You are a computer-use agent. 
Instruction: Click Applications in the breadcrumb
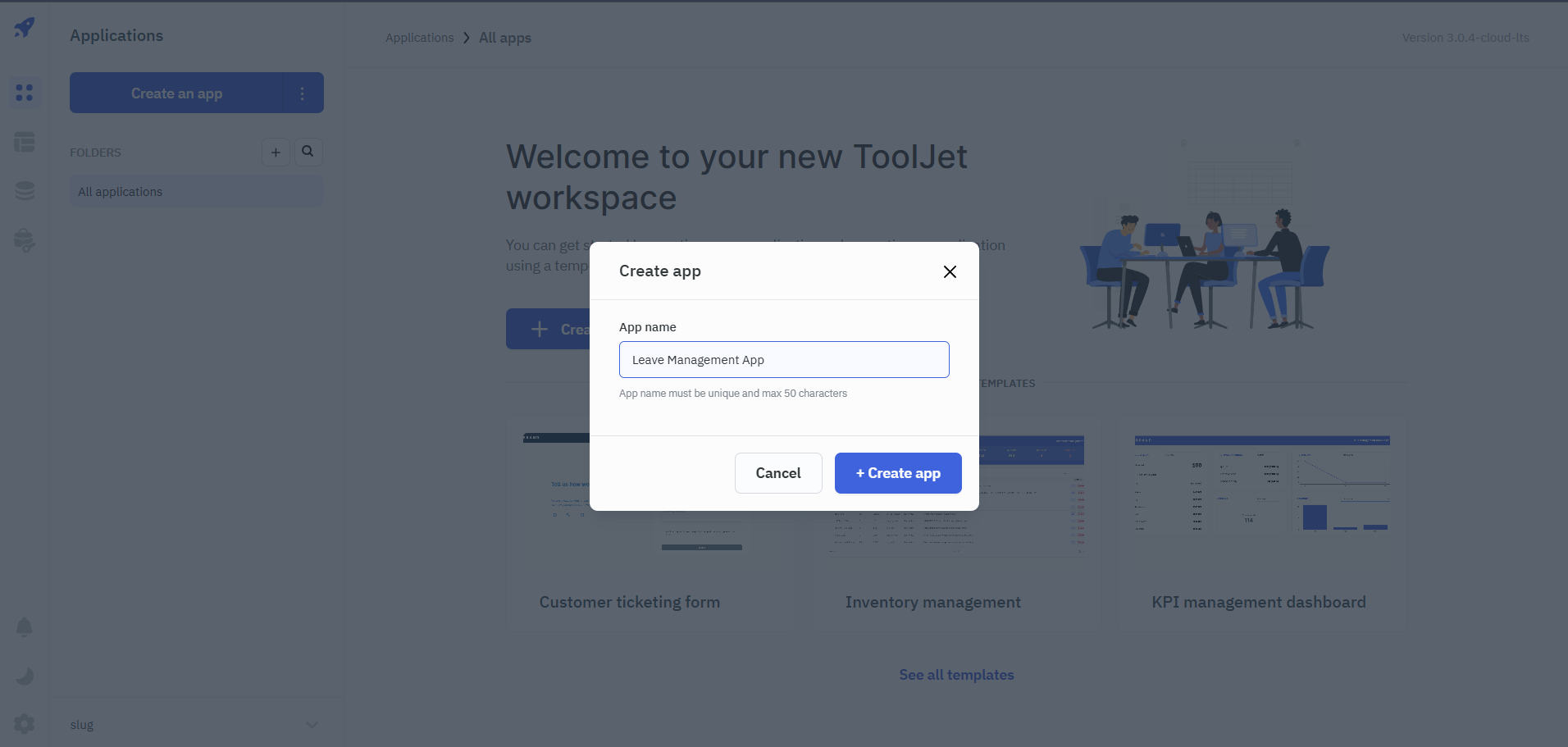(x=419, y=38)
